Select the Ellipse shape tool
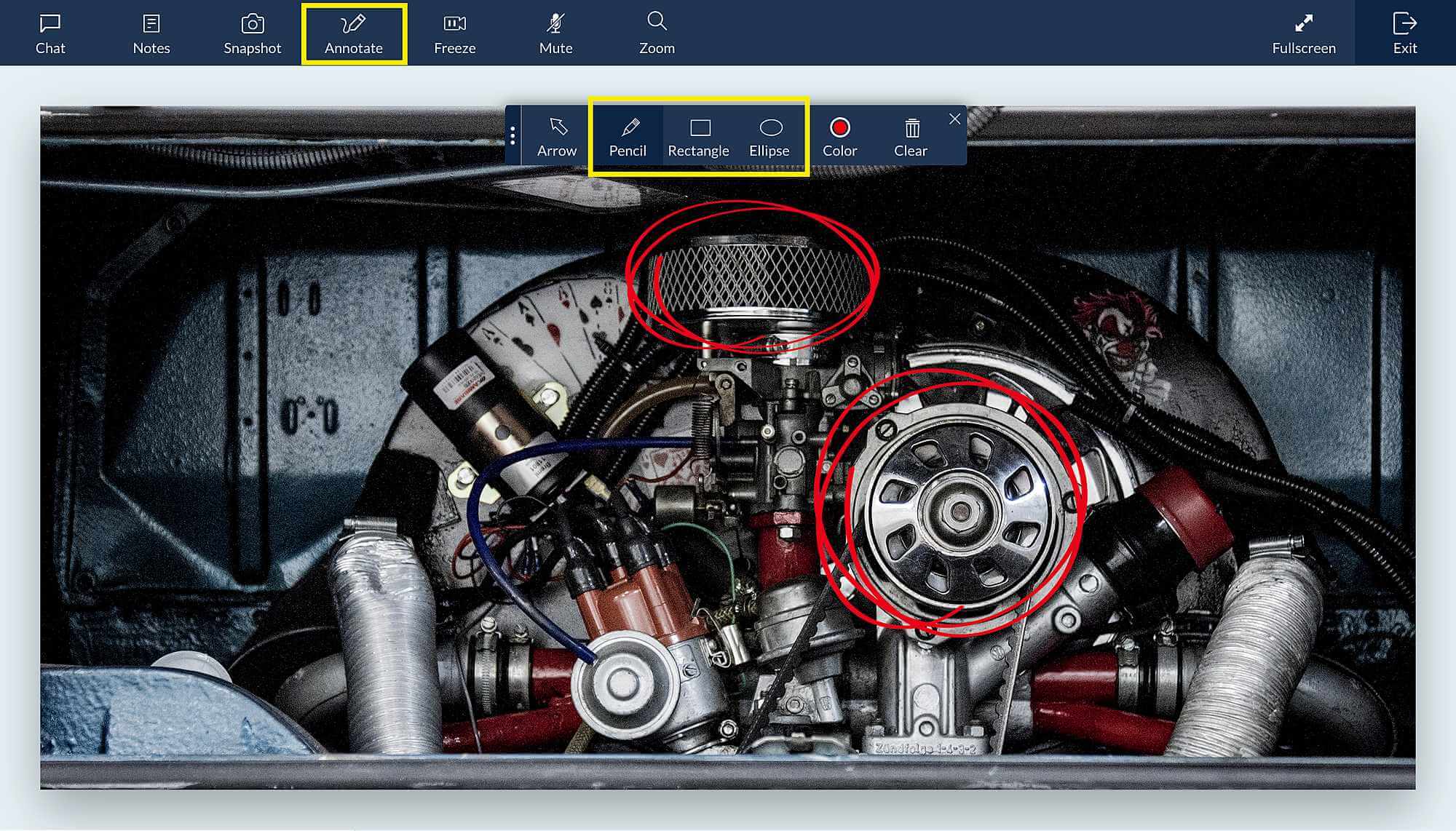Viewport: 1456px width, 831px height. click(x=769, y=137)
